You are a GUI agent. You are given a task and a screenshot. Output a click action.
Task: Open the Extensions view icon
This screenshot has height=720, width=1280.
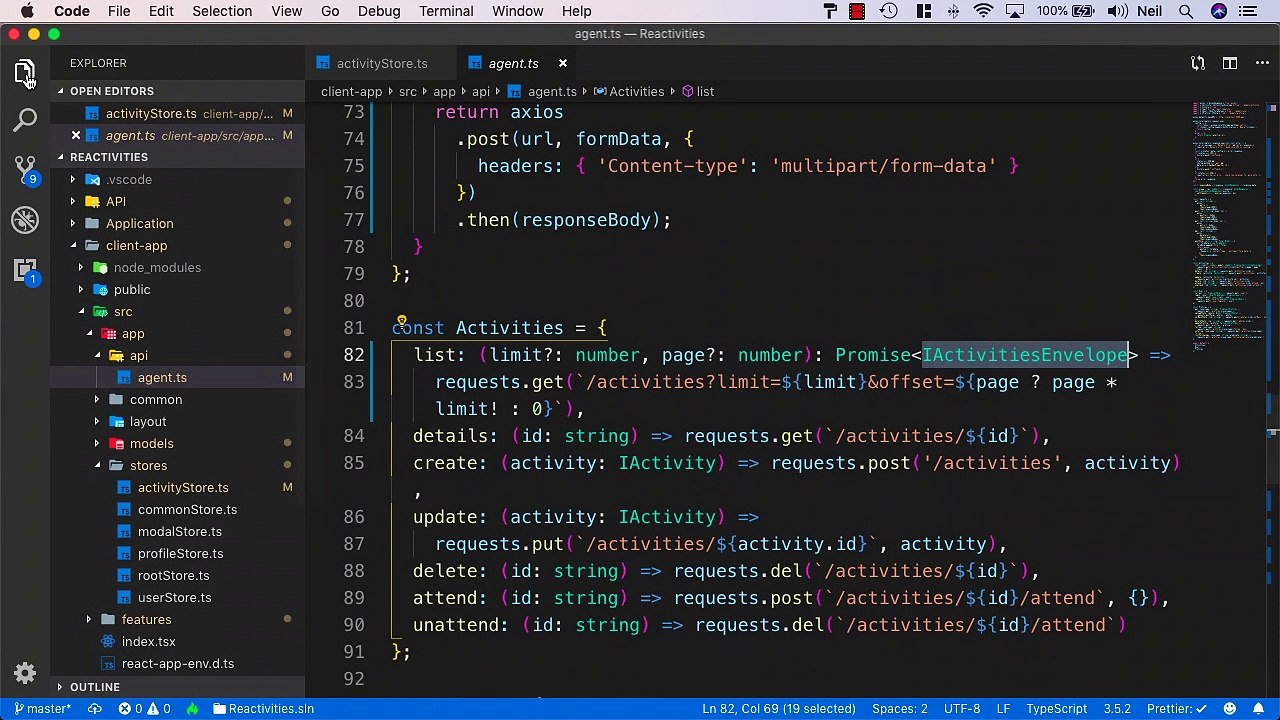click(25, 270)
